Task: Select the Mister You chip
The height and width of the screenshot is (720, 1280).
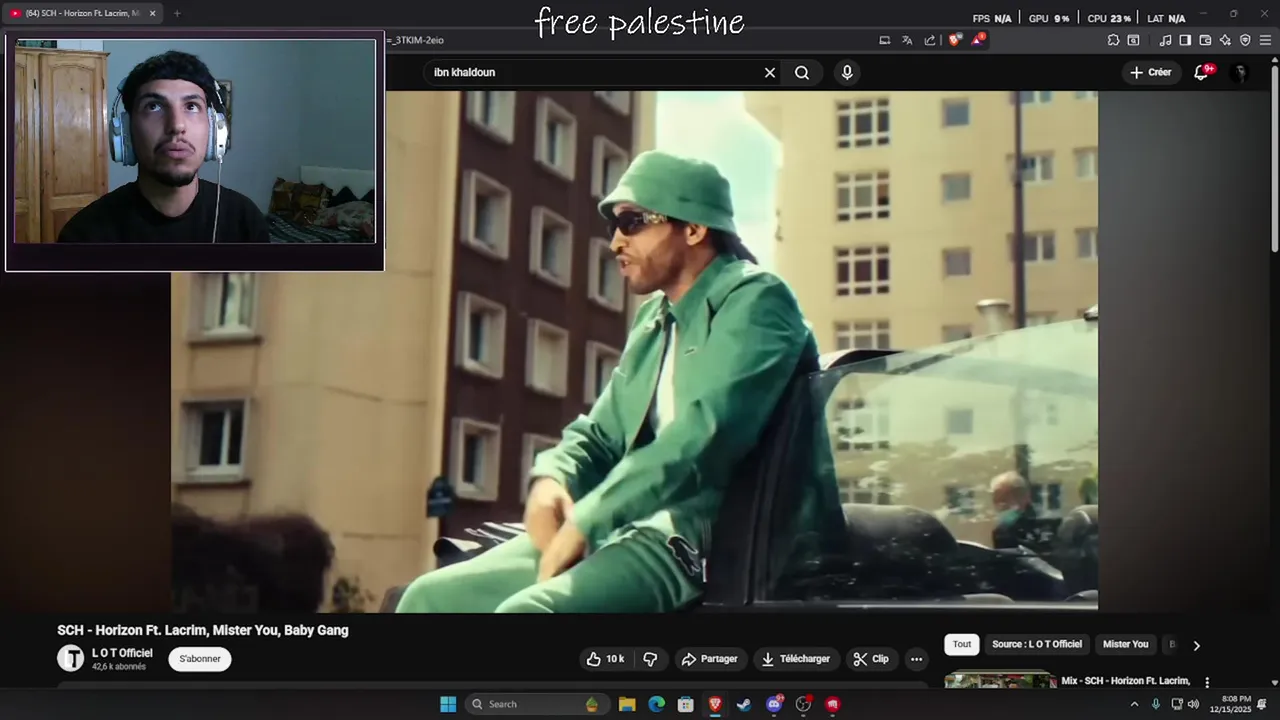Action: point(1125,644)
